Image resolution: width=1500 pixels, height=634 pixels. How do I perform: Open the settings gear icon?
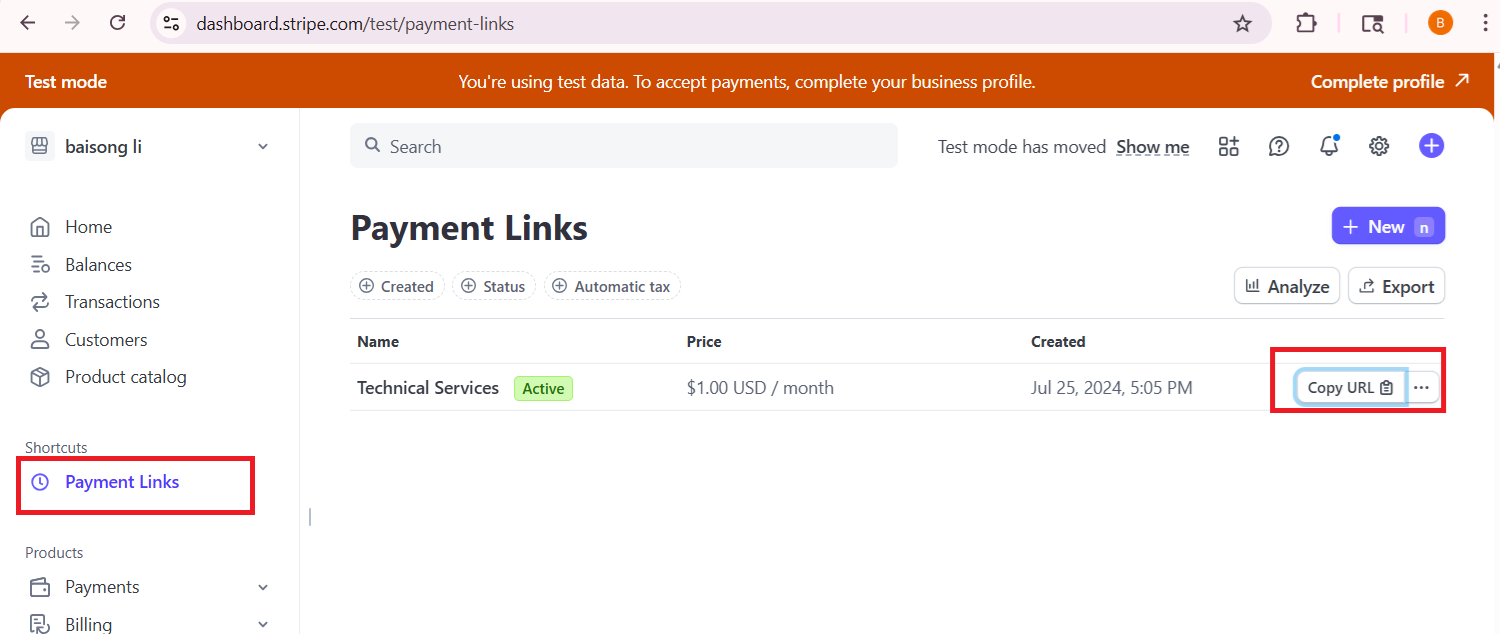1379,147
